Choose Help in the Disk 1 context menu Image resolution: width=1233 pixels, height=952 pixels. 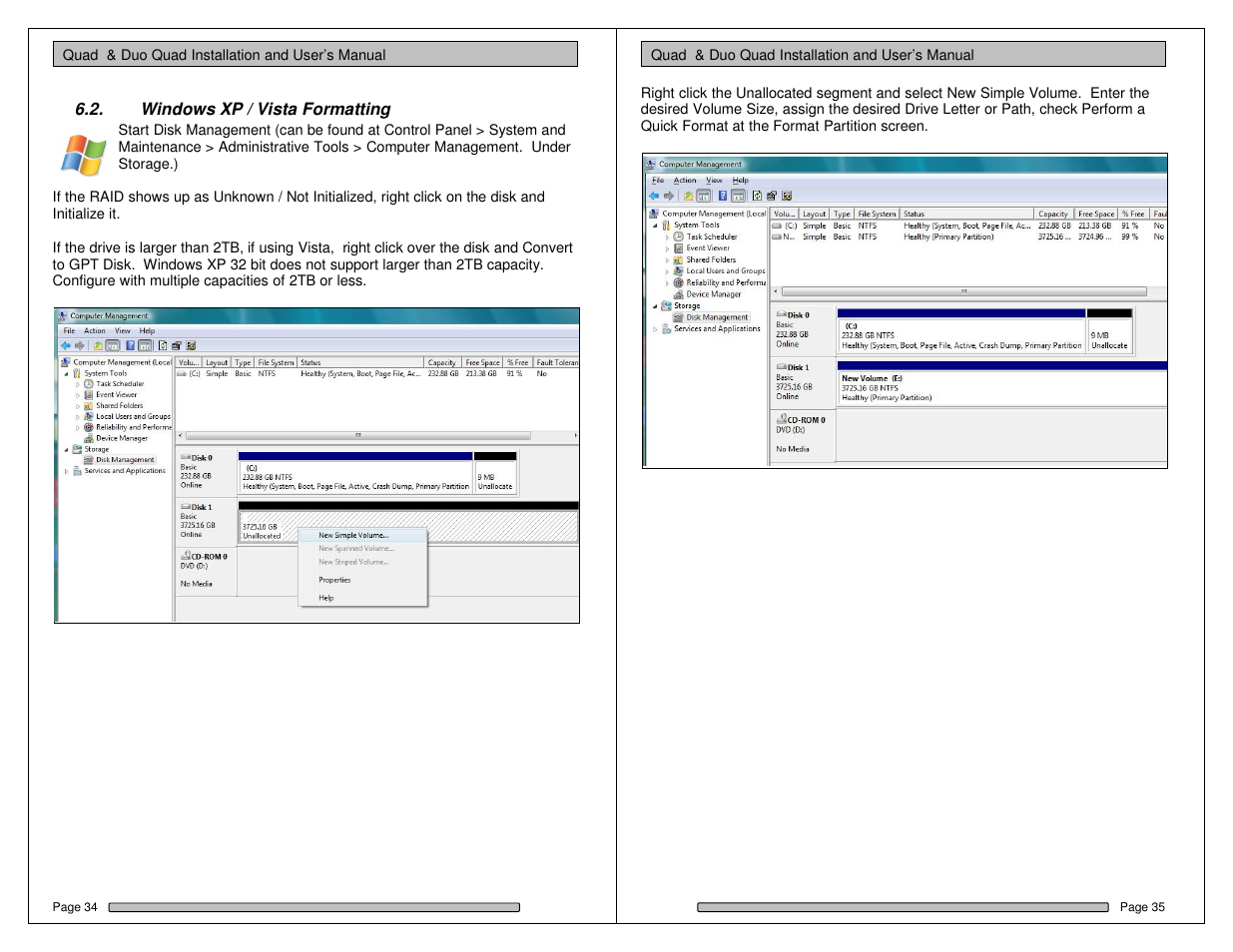pyautogui.click(x=325, y=598)
